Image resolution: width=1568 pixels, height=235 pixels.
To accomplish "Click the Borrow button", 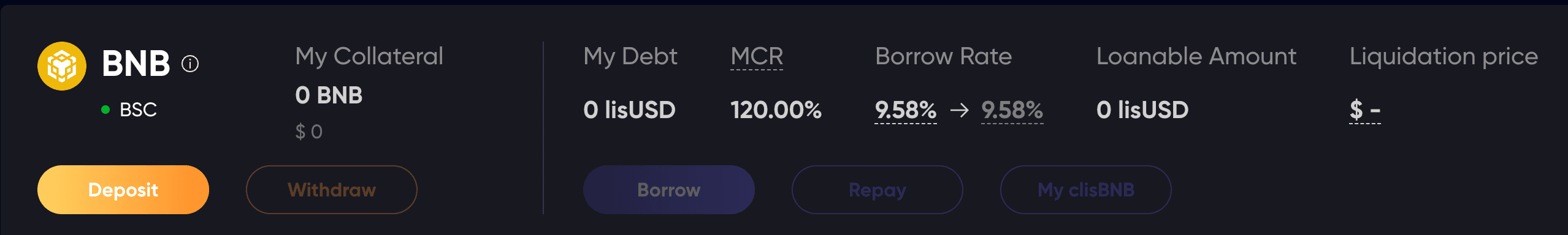I will pyautogui.click(x=669, y=190).
